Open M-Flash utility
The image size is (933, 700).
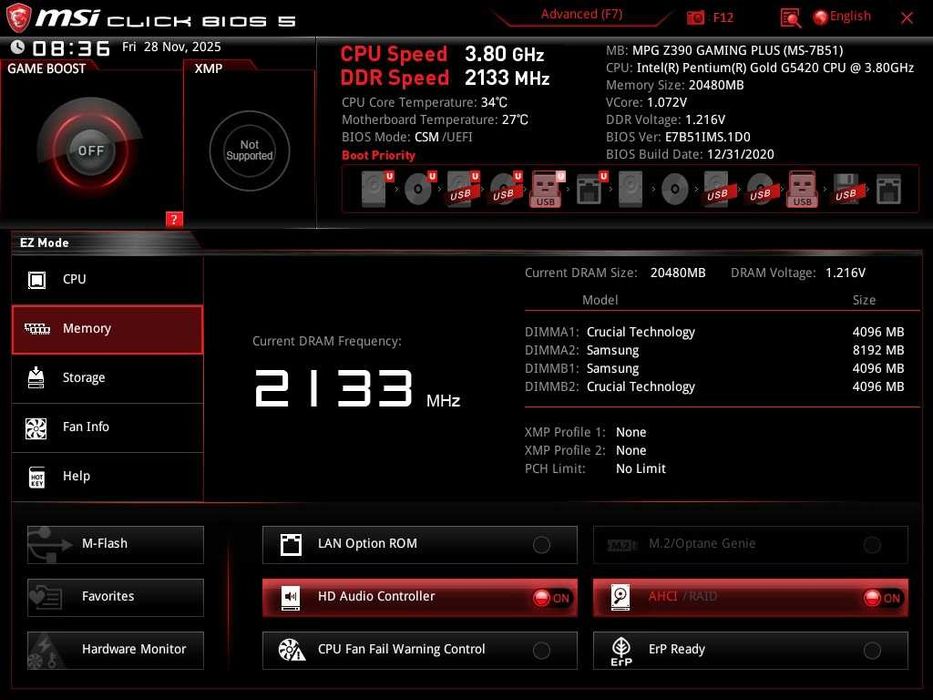[115, 544]
